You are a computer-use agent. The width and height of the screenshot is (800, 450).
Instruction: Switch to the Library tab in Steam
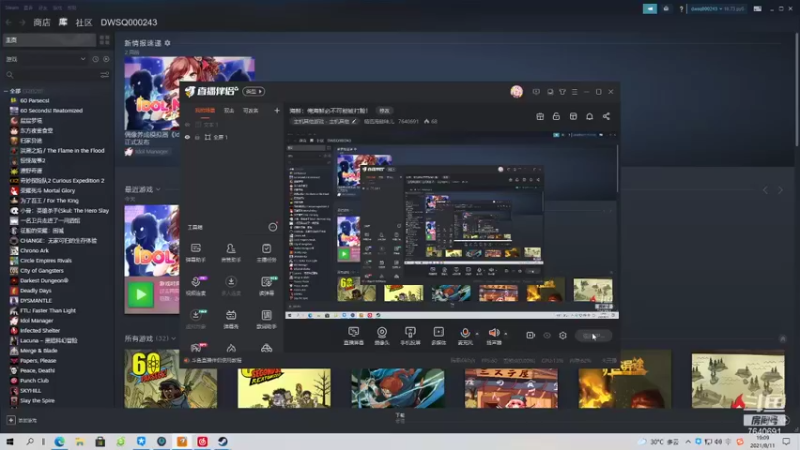63,22
